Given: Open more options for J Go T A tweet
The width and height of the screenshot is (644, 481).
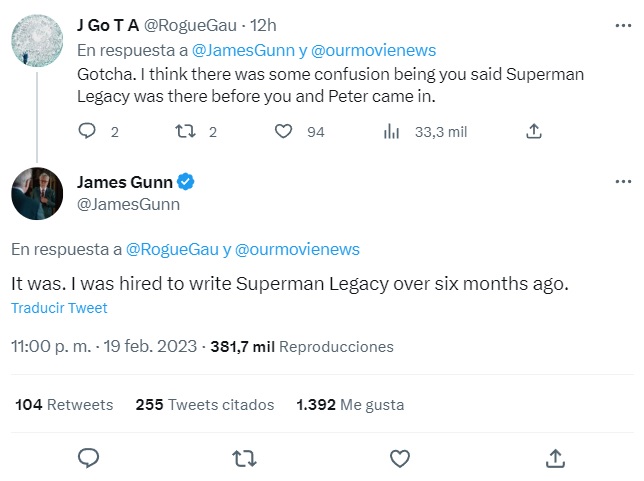Looking at the screenshot, I should (623, 25).
